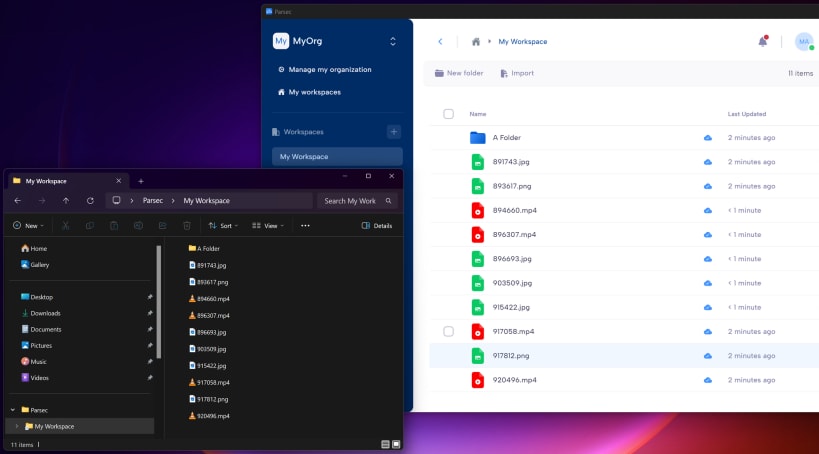This screenshot has width=819, height=454.
Task: Click Delete trash icon in Explorer toolbar
Action: 186,226
